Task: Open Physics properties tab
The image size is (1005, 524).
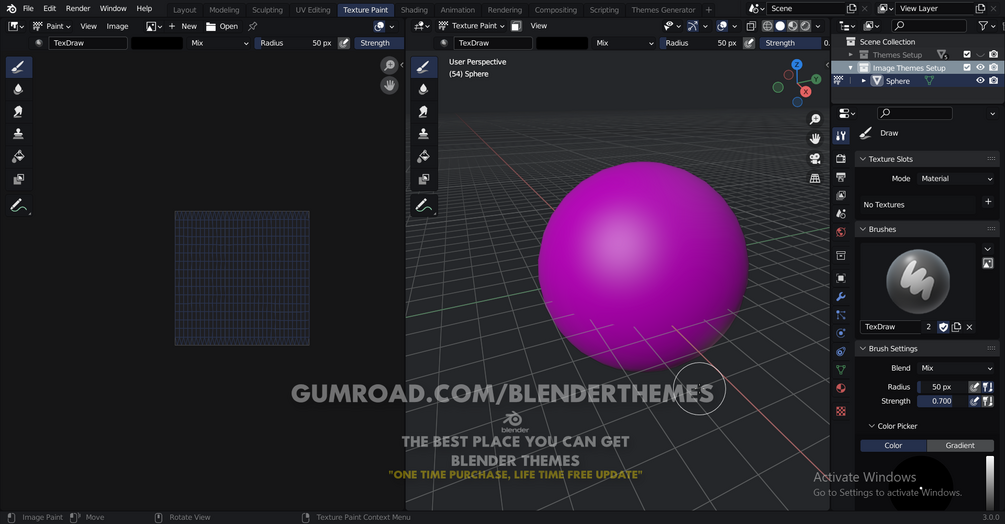Action: [x=841, y=333]
